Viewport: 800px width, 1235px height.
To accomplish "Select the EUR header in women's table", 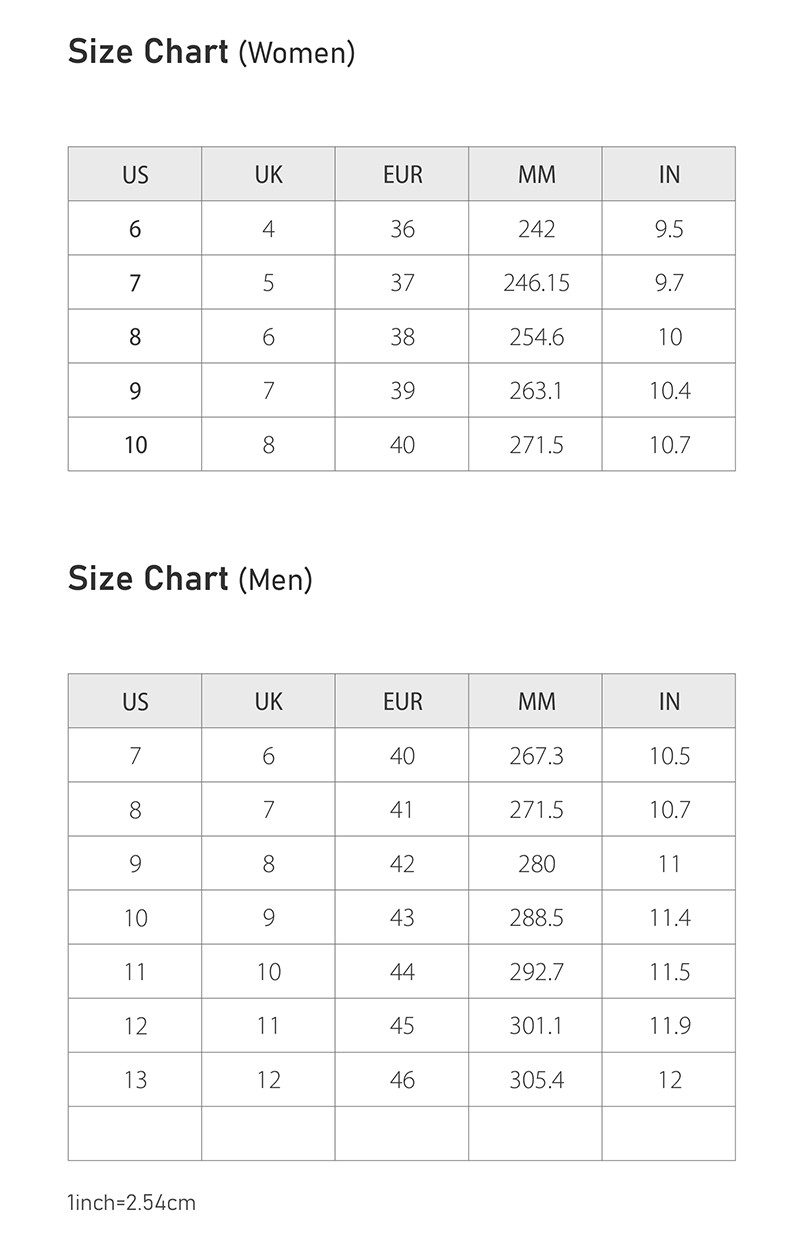I will pos(402,174).
